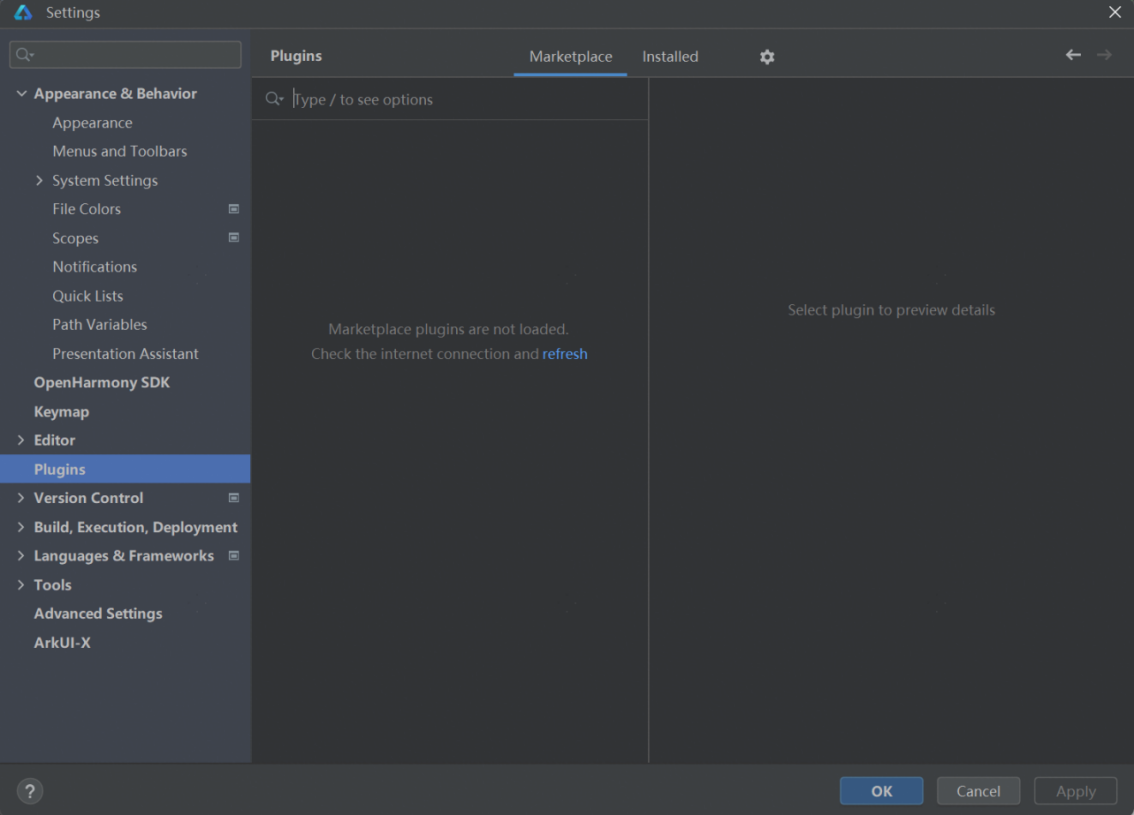Click the project-level icon beside File Colors

click(234, 209)
